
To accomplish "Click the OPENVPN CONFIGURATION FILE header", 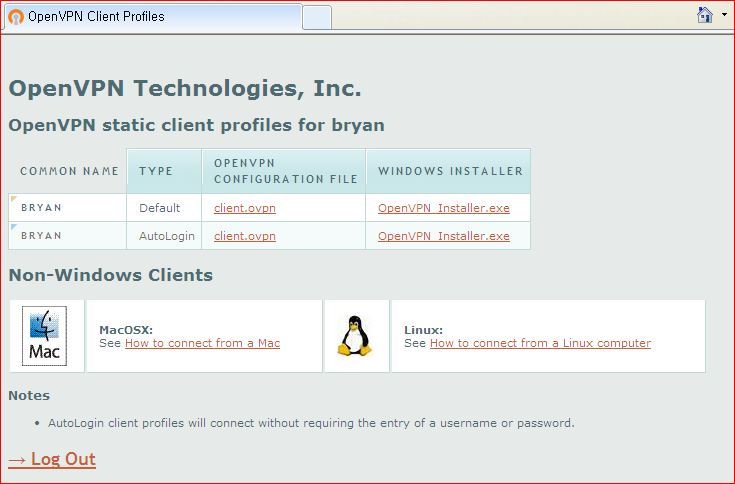I will pos(286,171).
